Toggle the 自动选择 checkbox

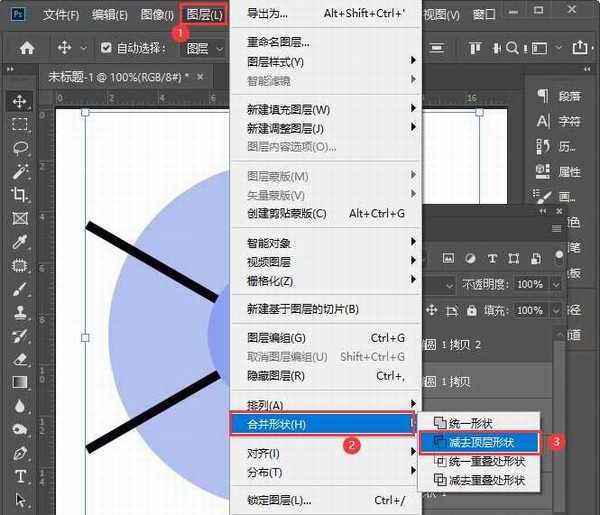[106, 48]
